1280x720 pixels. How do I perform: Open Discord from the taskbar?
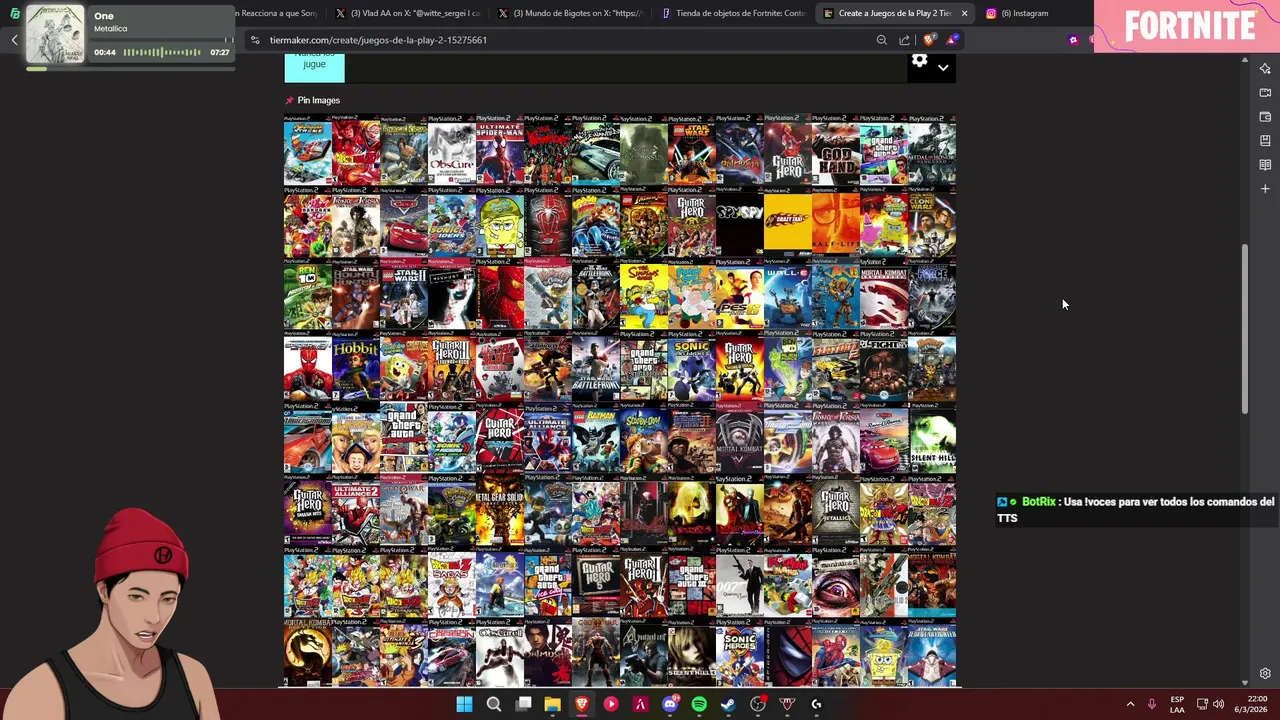(x=670, y=704)
